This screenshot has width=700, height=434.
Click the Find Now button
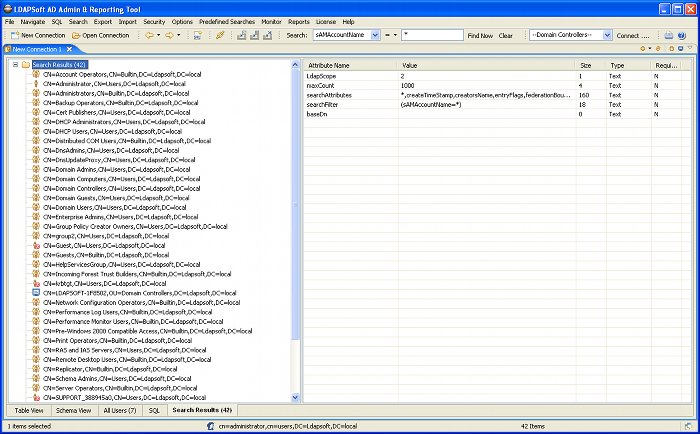pos(480,35)
